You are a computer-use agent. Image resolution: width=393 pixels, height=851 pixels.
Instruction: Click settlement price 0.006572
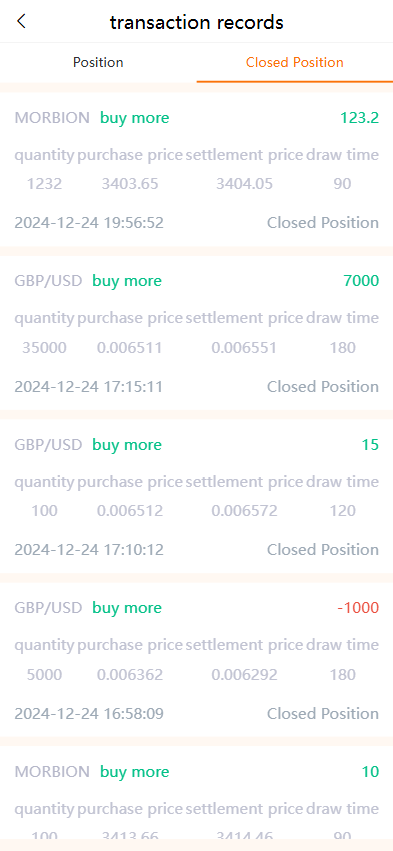click(244, 511)
